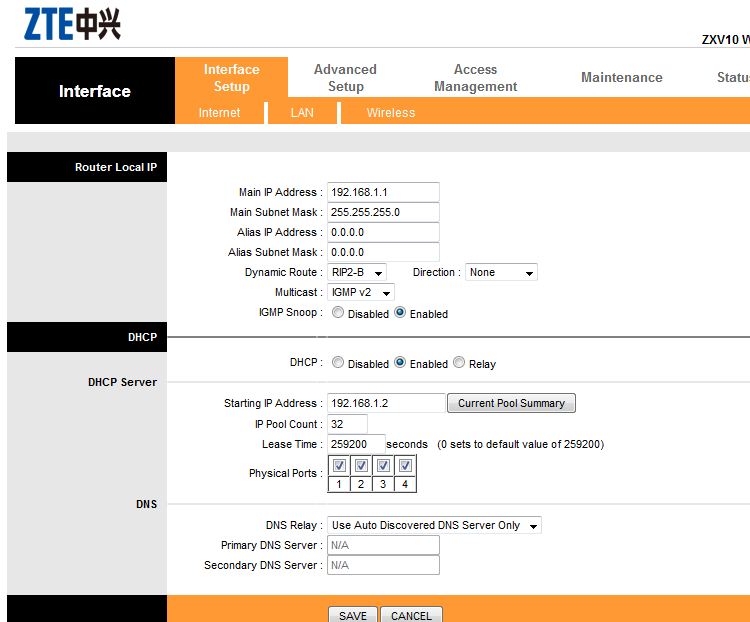Go to the Status tab
750x622 pixels.
733,78
